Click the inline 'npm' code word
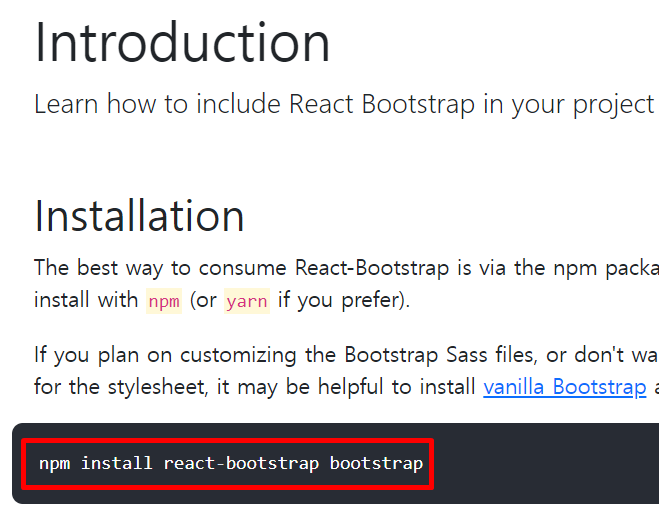 coord(164,301)
